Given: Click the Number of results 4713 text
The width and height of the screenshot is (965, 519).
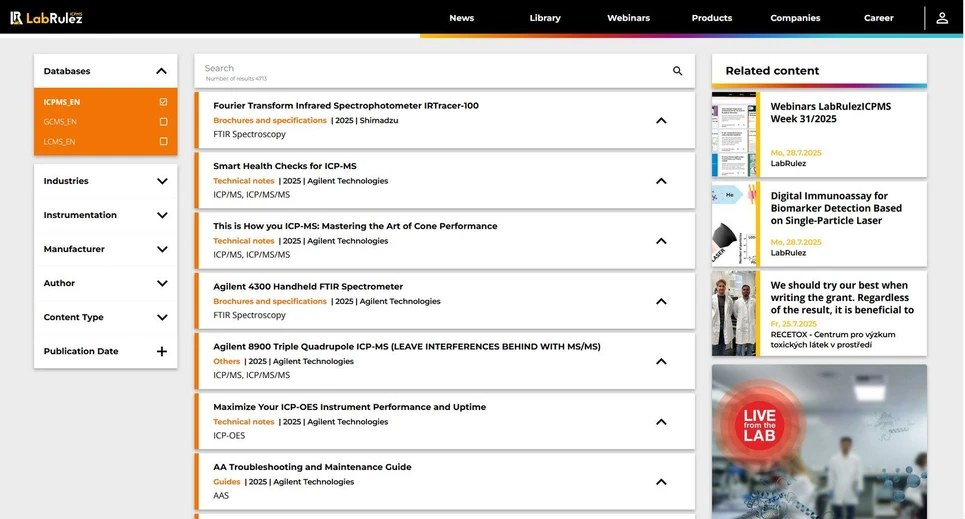Looking at the screenshot, I should [236, 79].
